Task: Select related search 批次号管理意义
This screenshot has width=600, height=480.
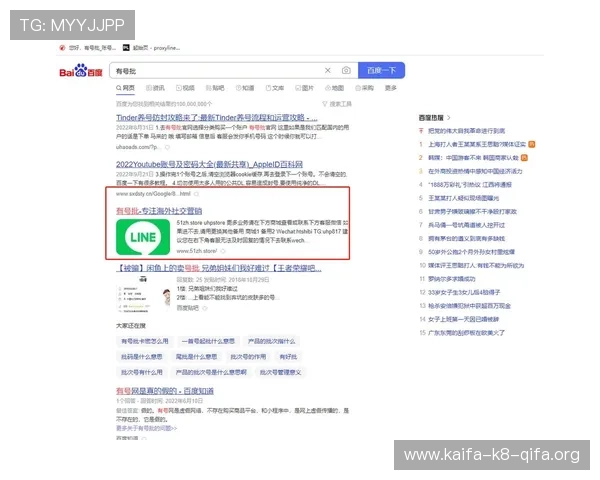Action: tap(280, 372)
